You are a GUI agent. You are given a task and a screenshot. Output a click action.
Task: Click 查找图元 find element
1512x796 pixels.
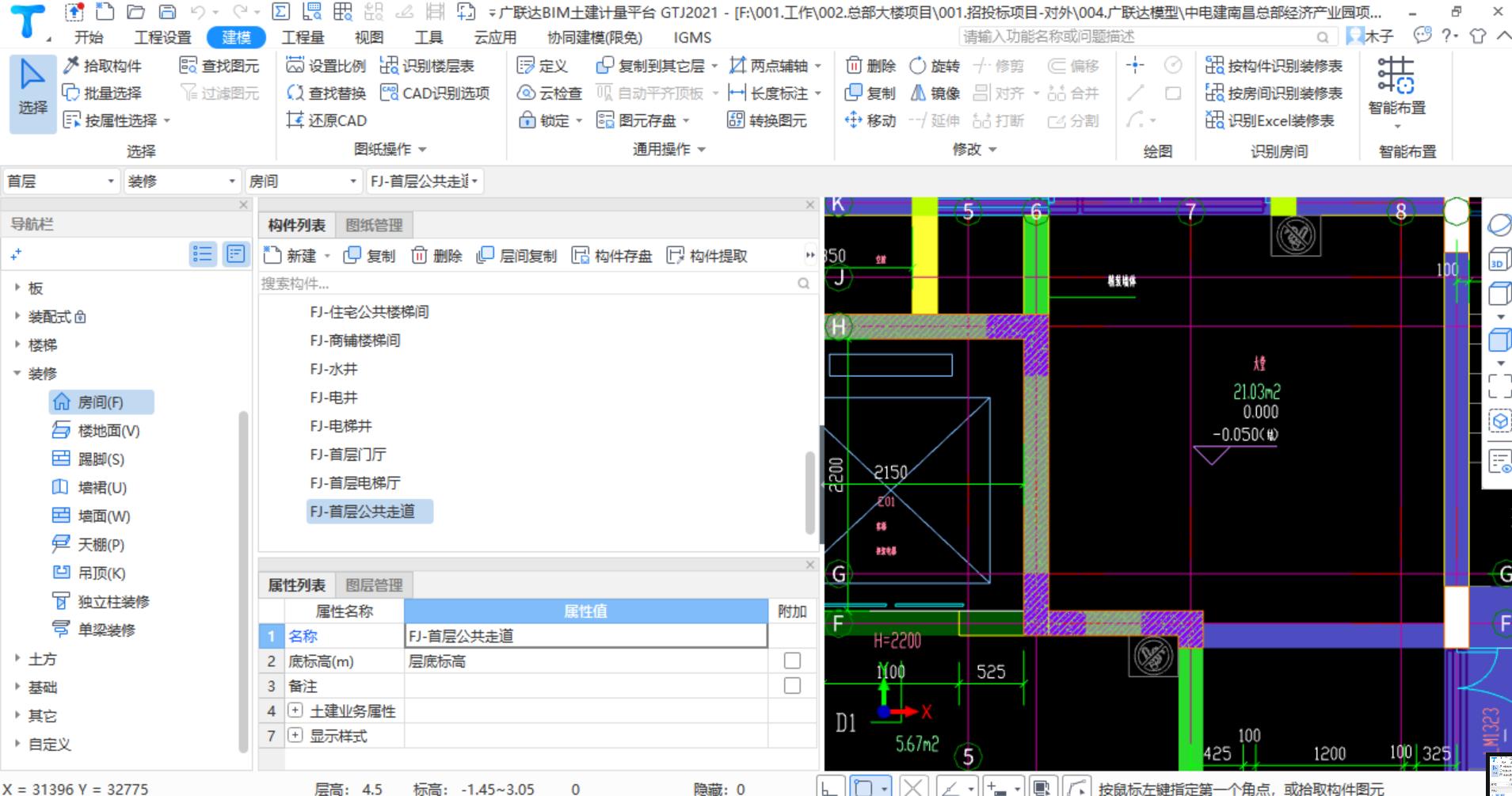click(220, 66)
